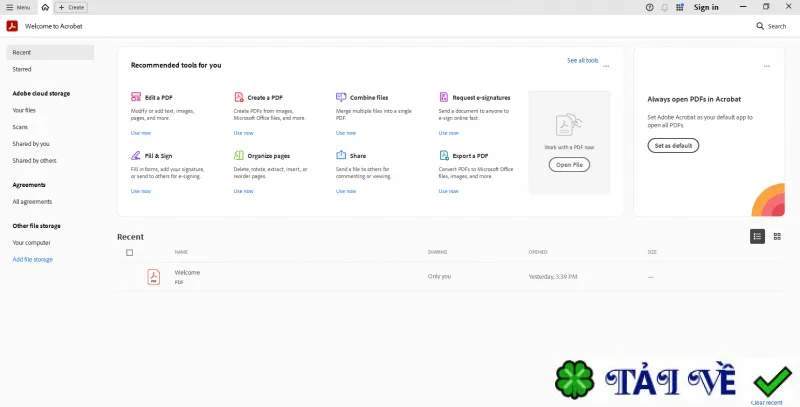Click the Welcome PDF file icon
800x407 pixels.
pyautogui.click(x=154, y=277)
